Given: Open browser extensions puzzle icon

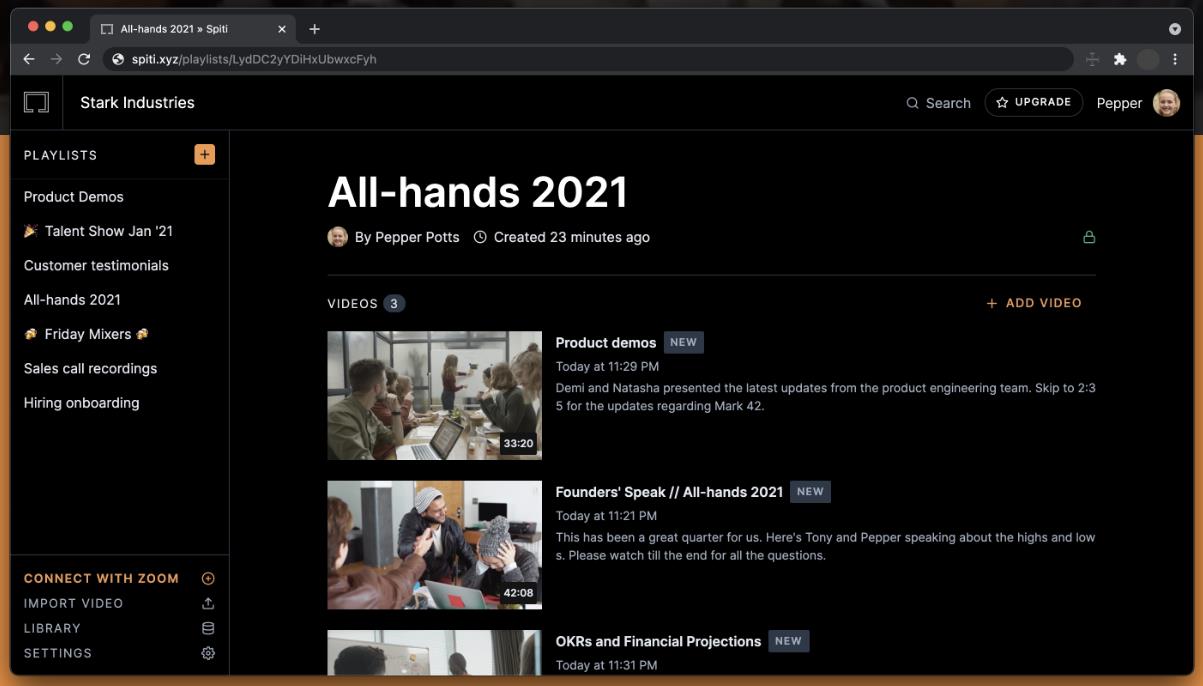Looking at the screenshot, I should click(1120, 59).
